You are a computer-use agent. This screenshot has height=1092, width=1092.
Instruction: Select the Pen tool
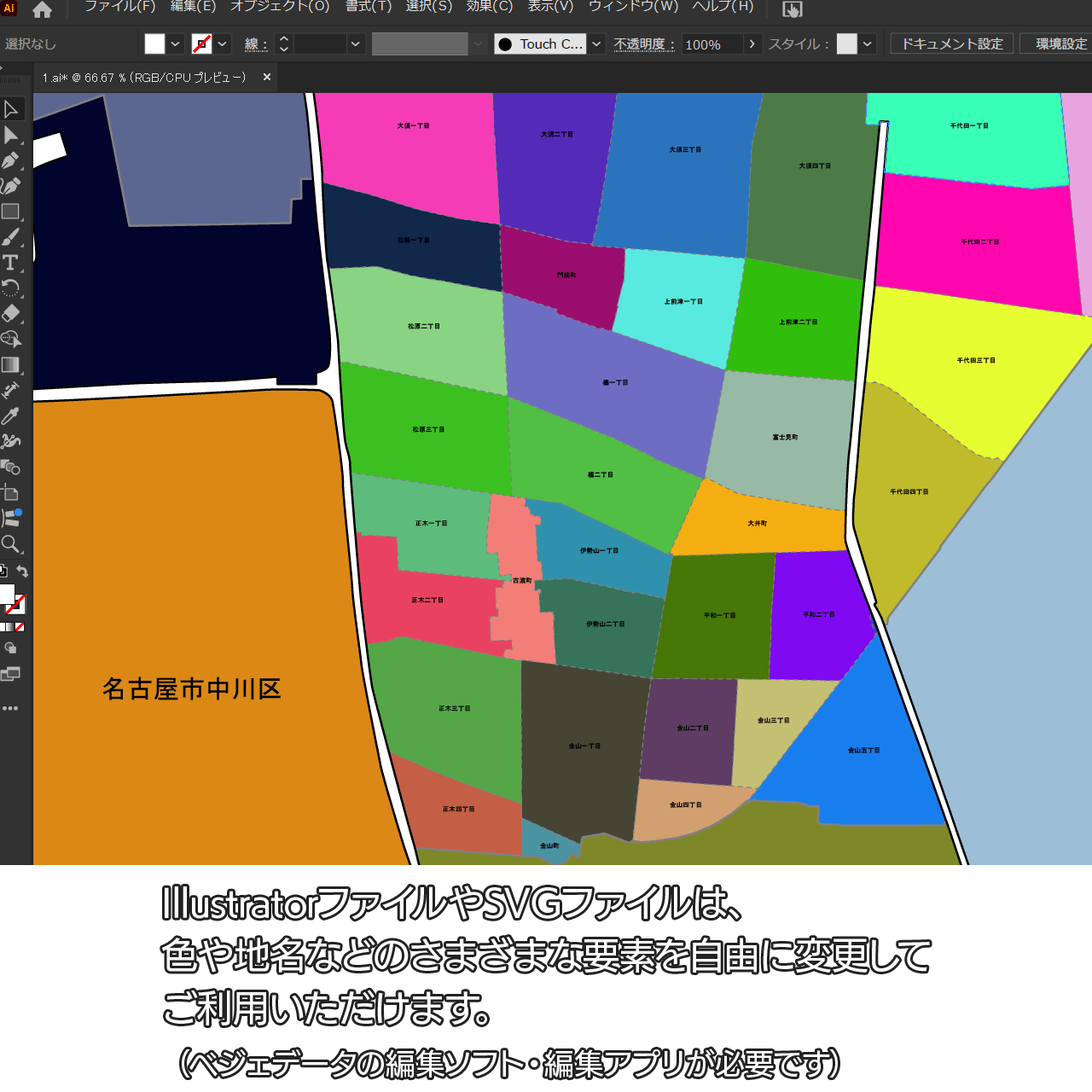tap(10, 160)
